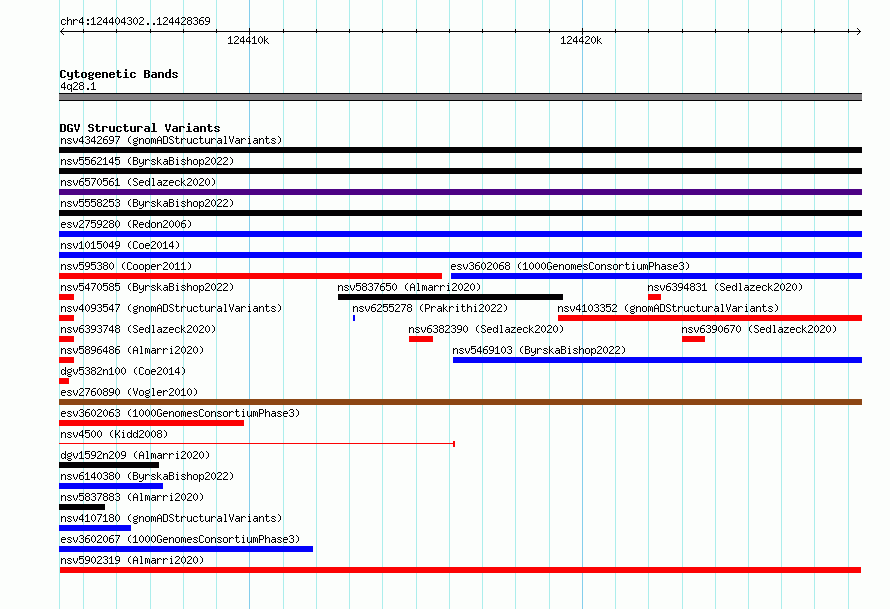The height and width of the screenshot is (609, 890).
Task: Open variant esv3602067 (1000GenomesConsortiumPhase3) label
Action: click(x=180, y=539)
